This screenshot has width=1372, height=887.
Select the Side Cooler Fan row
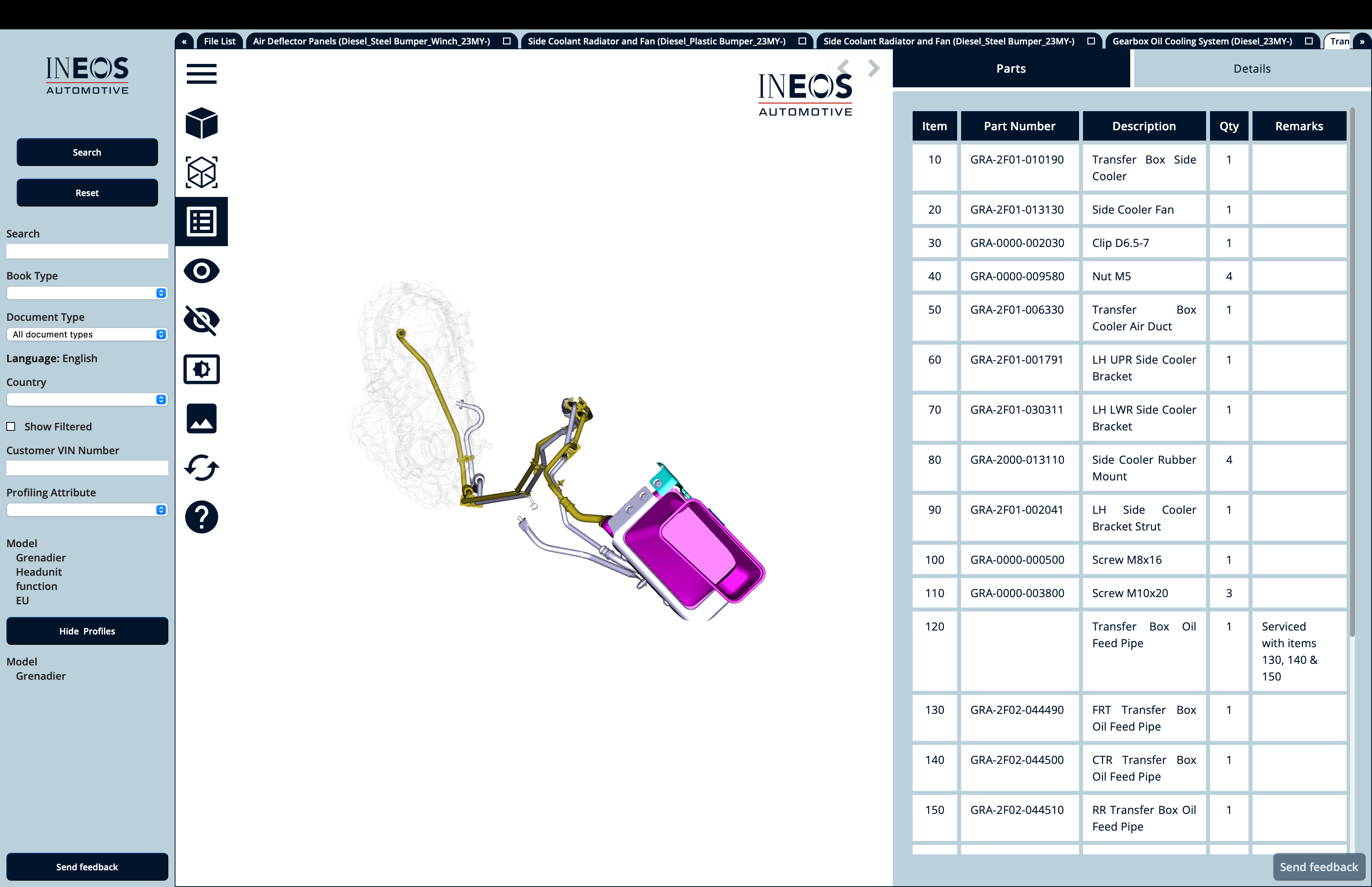[1129, 210]
